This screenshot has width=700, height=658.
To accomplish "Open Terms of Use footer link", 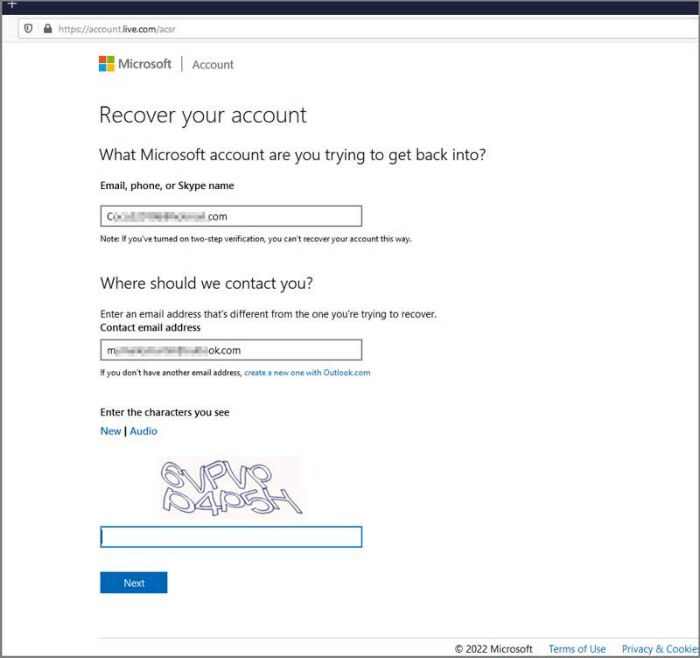I will tap(577, 649).
